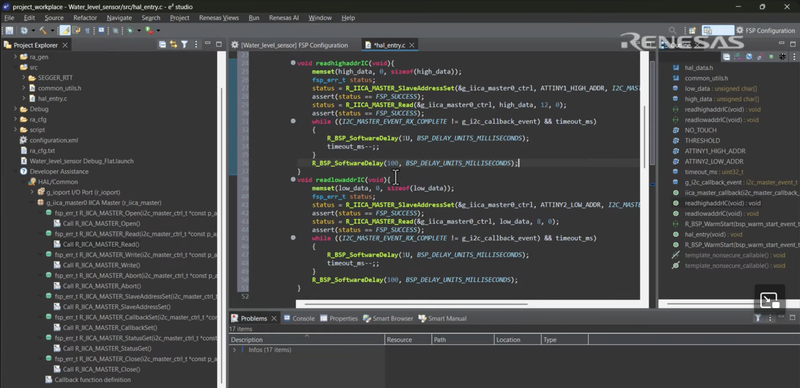Image resolution: width=800 pixels, height=388 pixels.
Task: Open the Run launch dropdown arrow
Action: coord(158,31)
